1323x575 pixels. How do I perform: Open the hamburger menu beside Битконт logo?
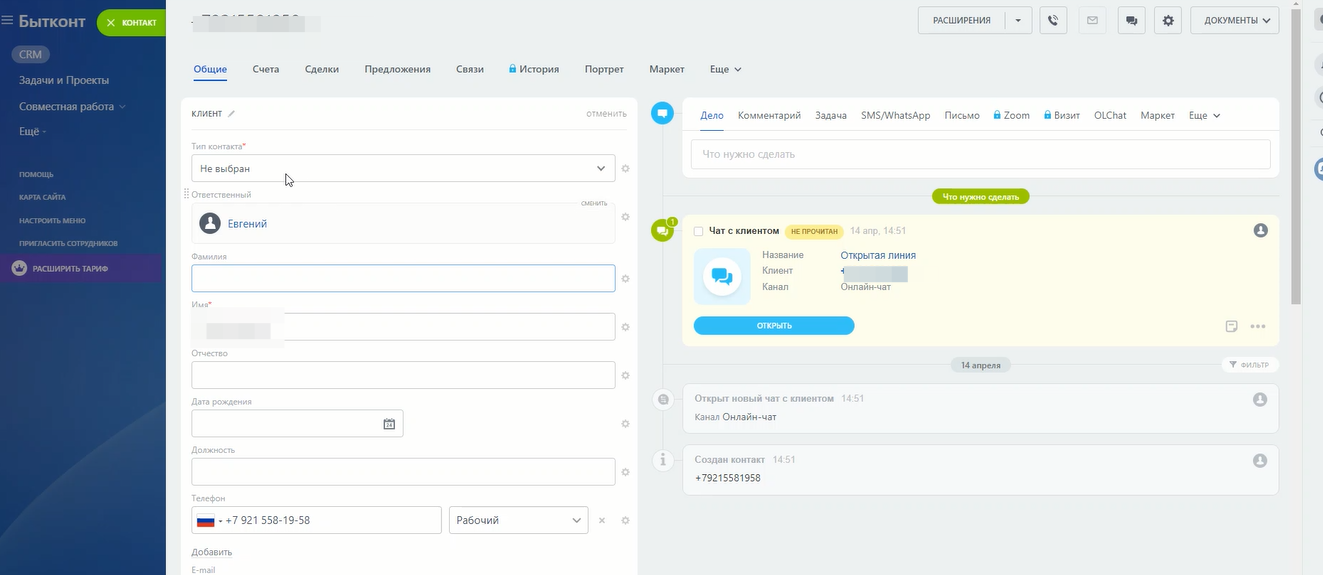pos(8,21)
